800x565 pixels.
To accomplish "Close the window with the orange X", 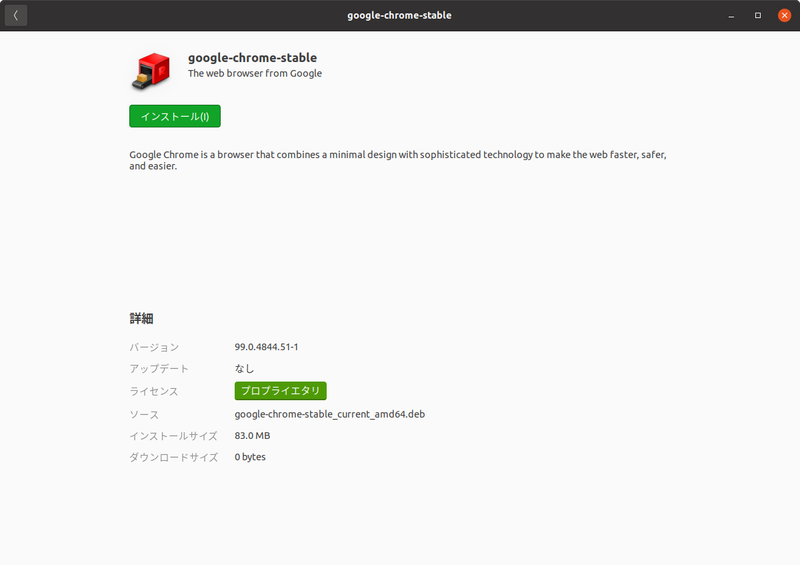I will [784, 16].
